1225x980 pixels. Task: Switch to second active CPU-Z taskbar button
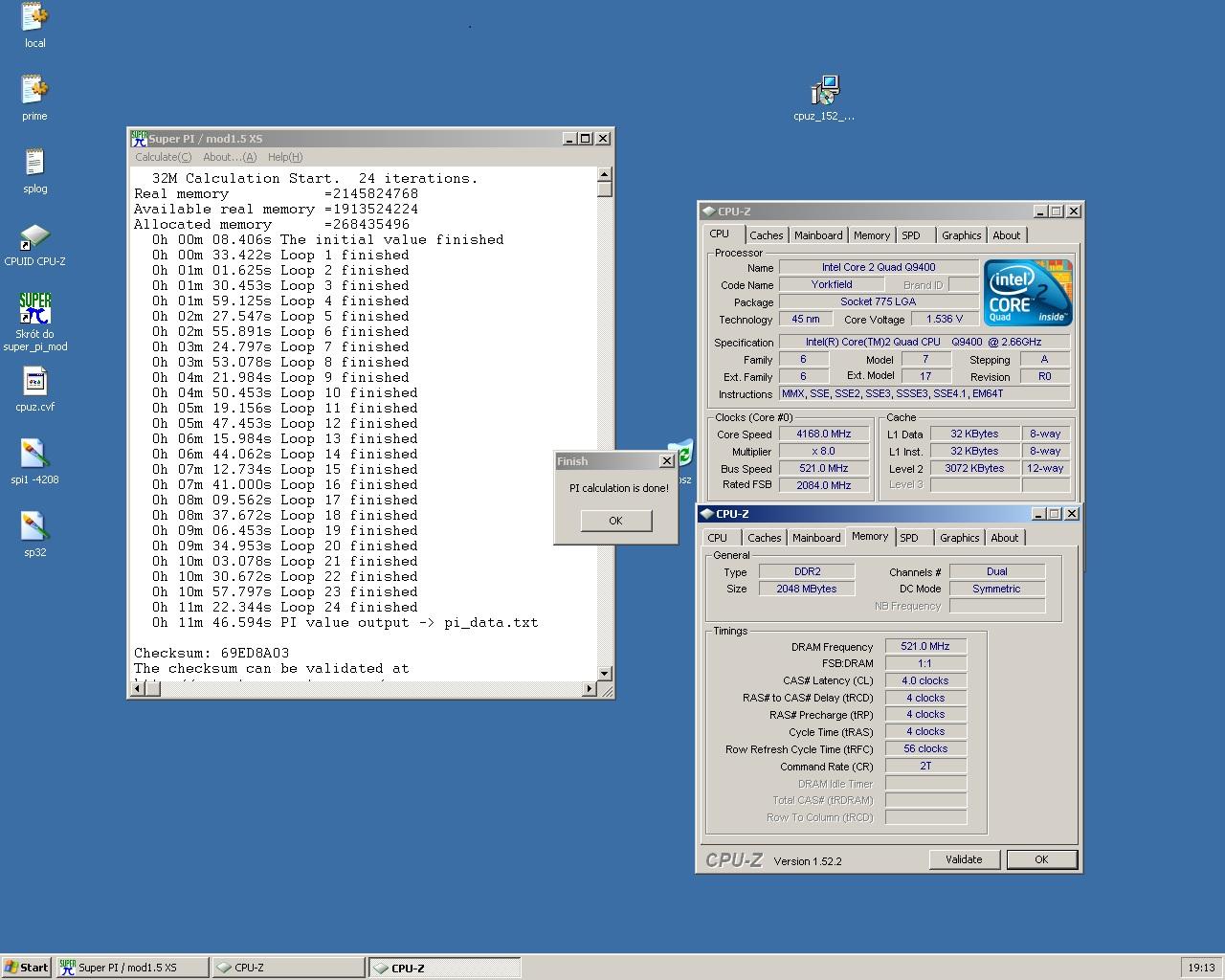445,968
